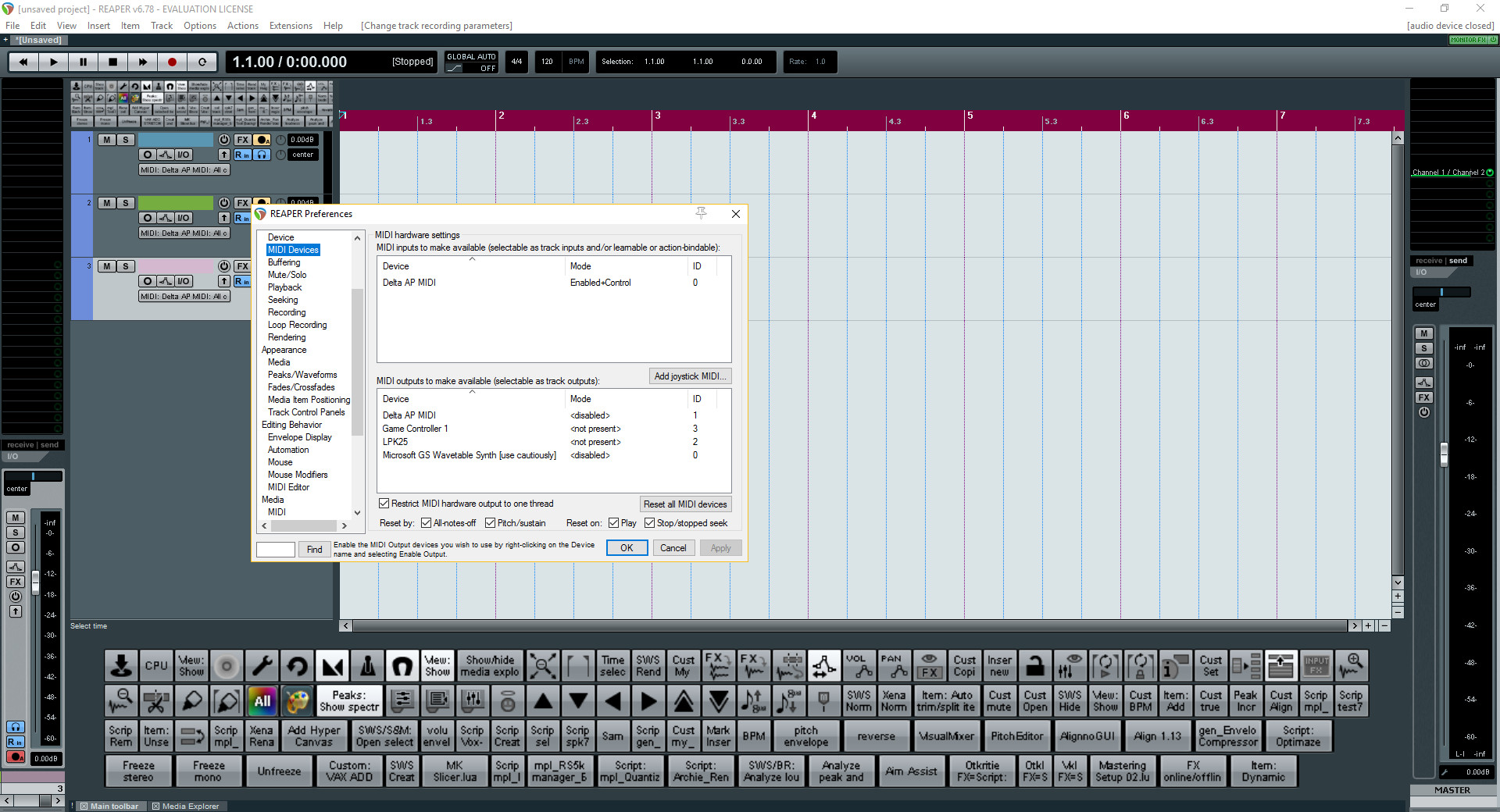Viewport: 1500px width, 812px height.
Task: Open the MIDI input dropdown on track 3
Action: click(x=184, y=296)
